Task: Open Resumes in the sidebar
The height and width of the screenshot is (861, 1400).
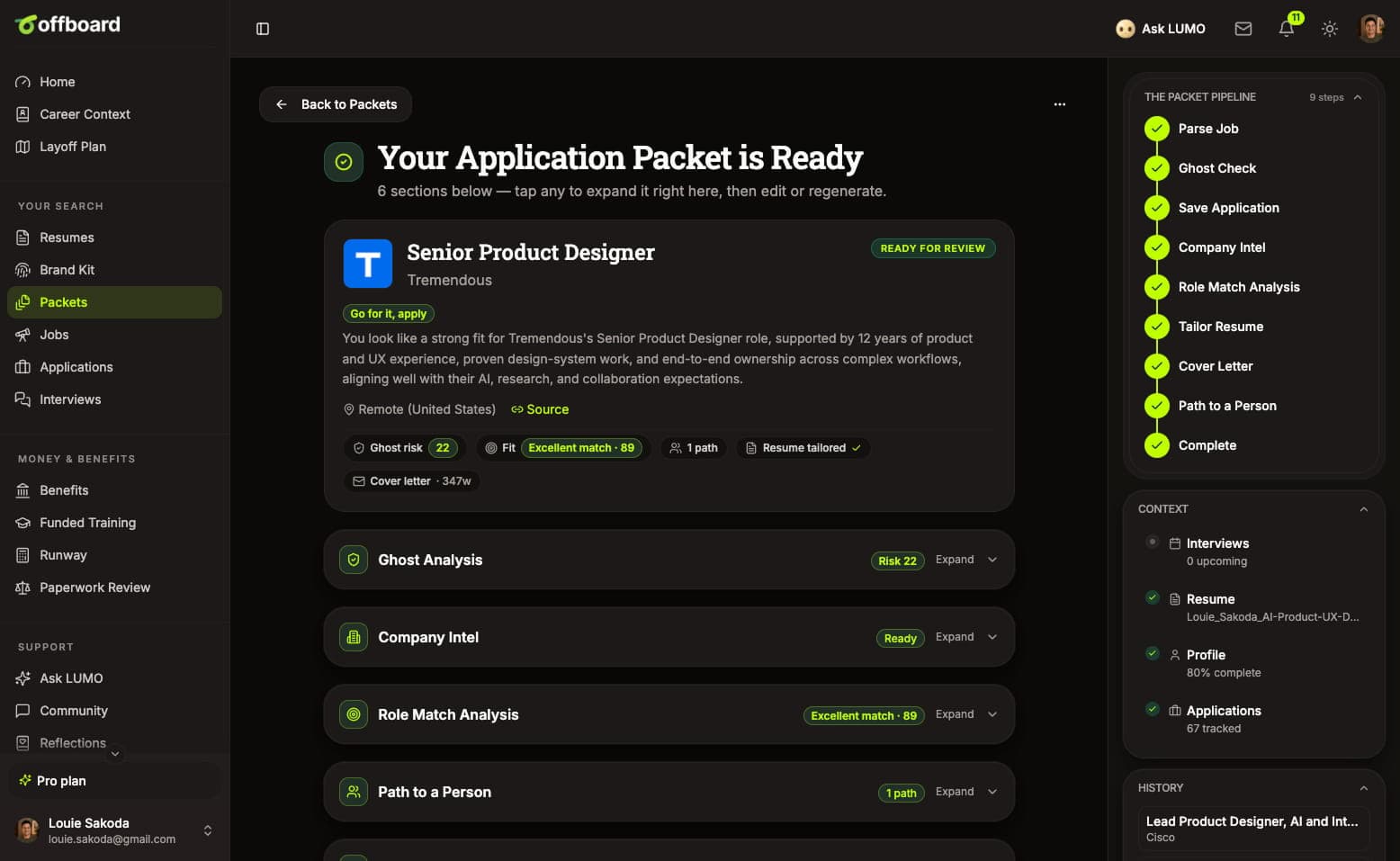Action: pos(114,238)
